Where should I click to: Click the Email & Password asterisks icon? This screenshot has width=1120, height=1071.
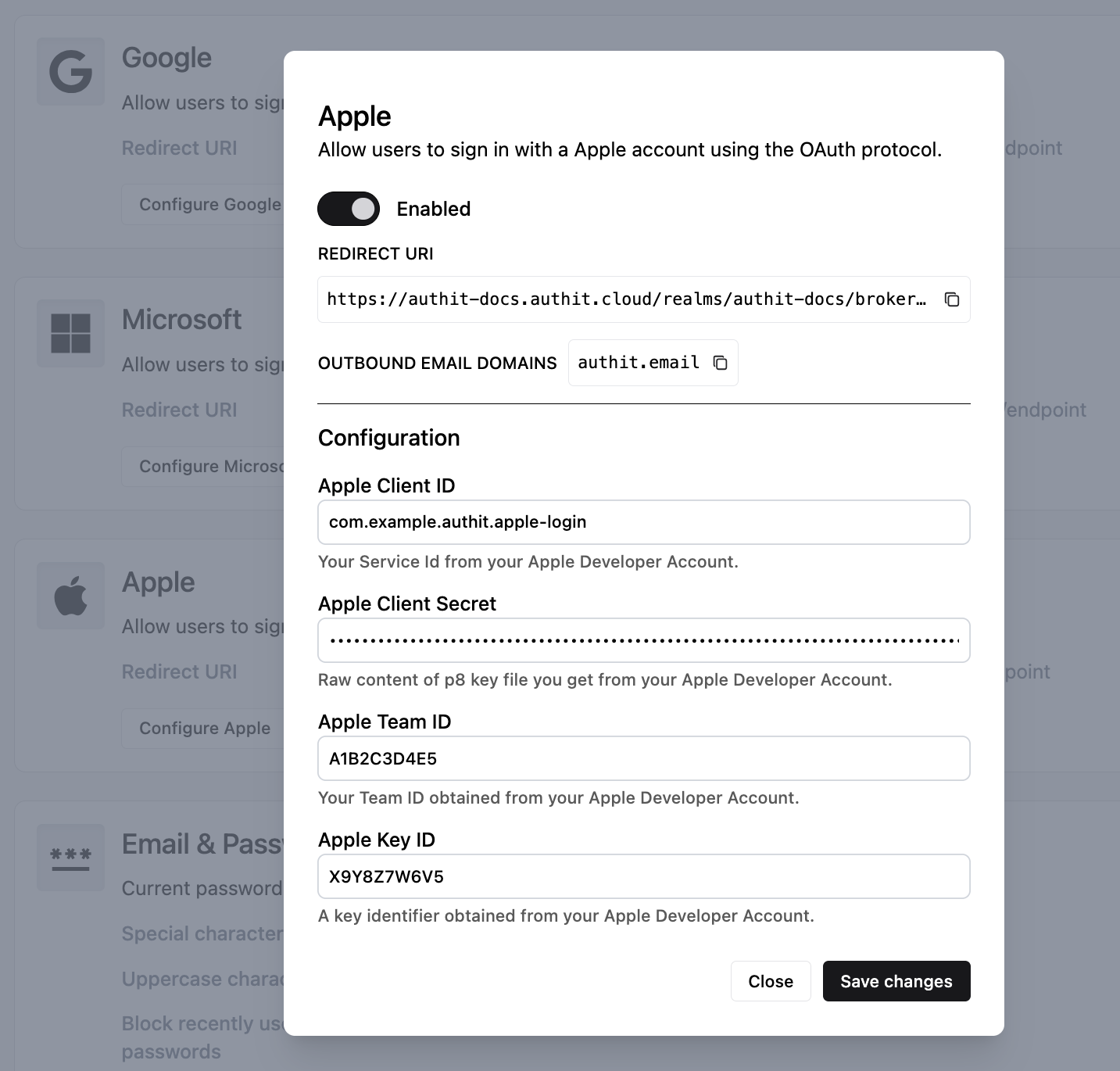[x=70, y=857]
